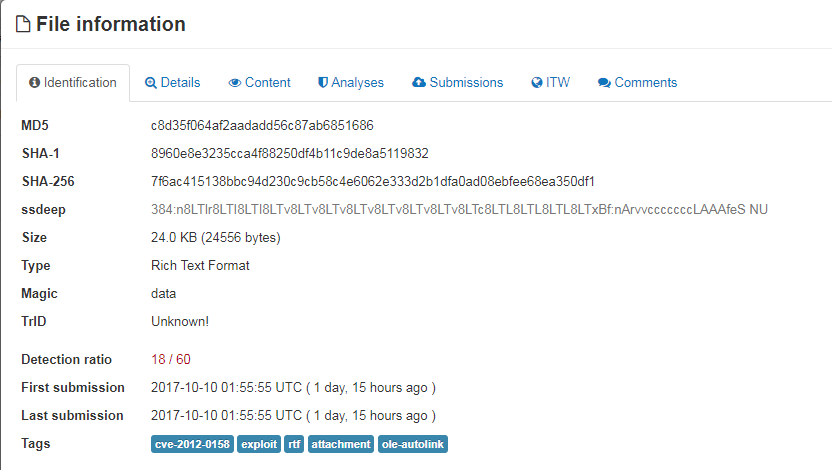832x470 pixels.
Task: Click the info icon on Identification tab
Action: [x=35, y=83]
